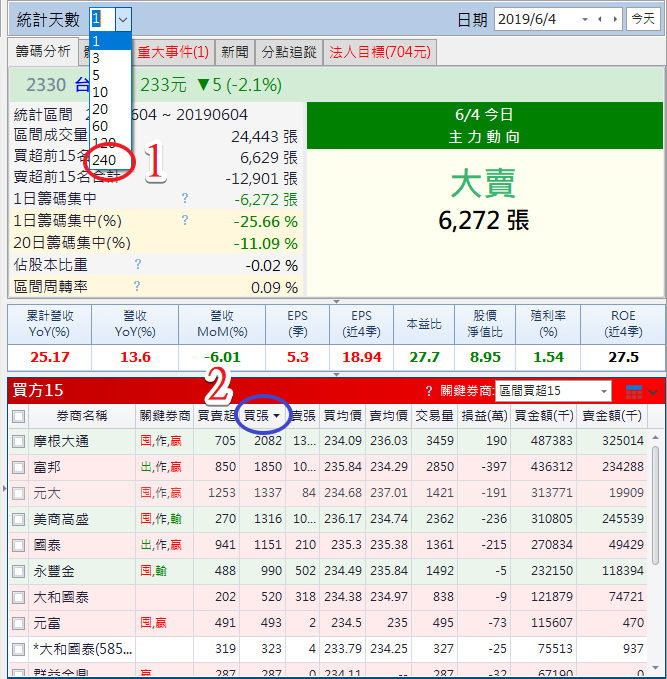Viewport: 667px width, 679px height.
Task: Click the help icon beside 1日籌碼集中
Action: click(185, 198)
